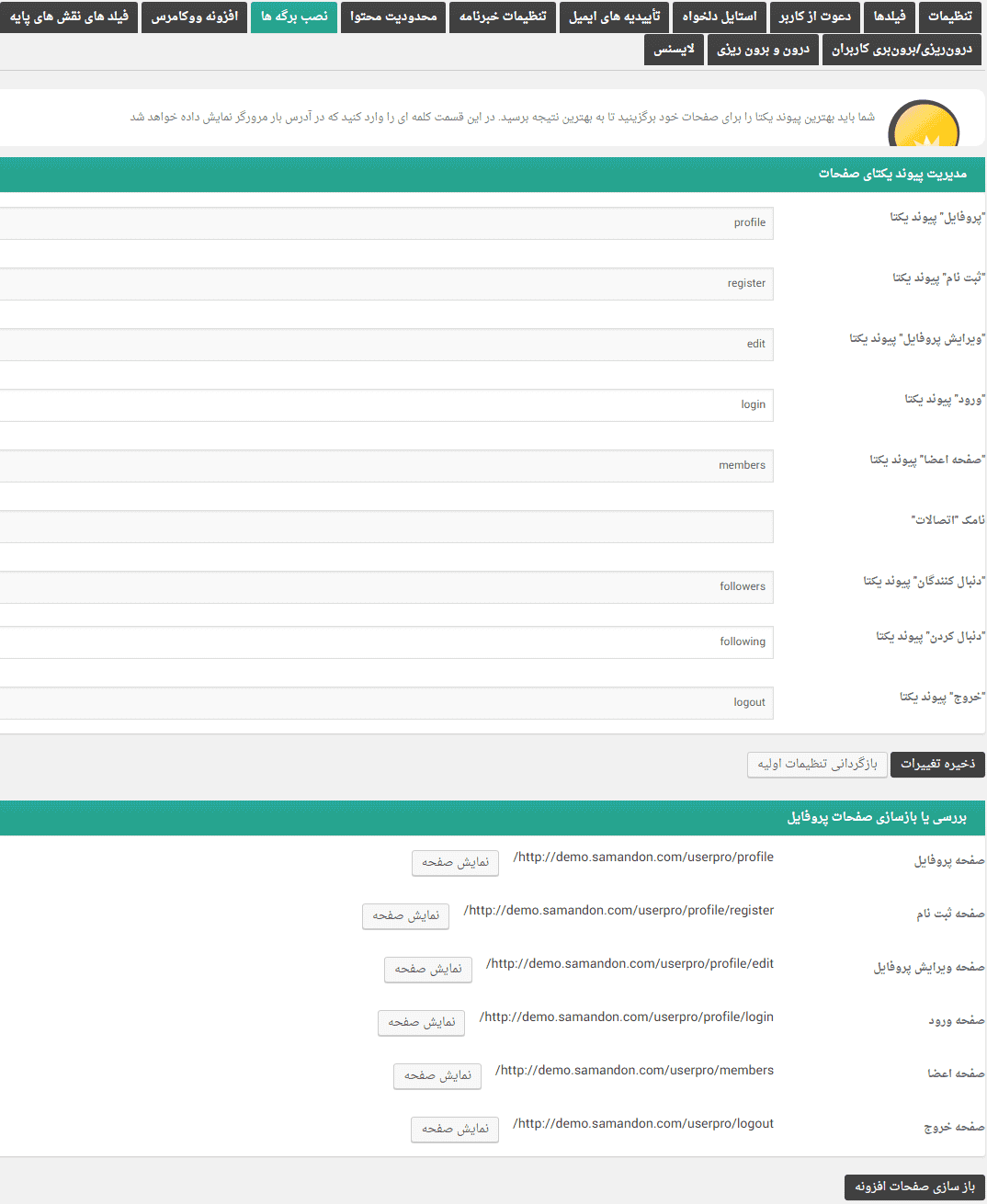The image size is (987, 1204).
Task: Focus the login slug field
Action: tap(386, 405)
